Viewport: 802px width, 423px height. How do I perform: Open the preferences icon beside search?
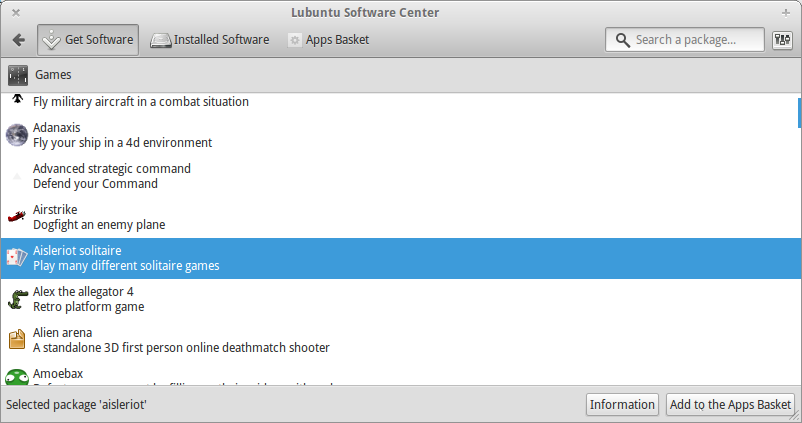point(782,40)
